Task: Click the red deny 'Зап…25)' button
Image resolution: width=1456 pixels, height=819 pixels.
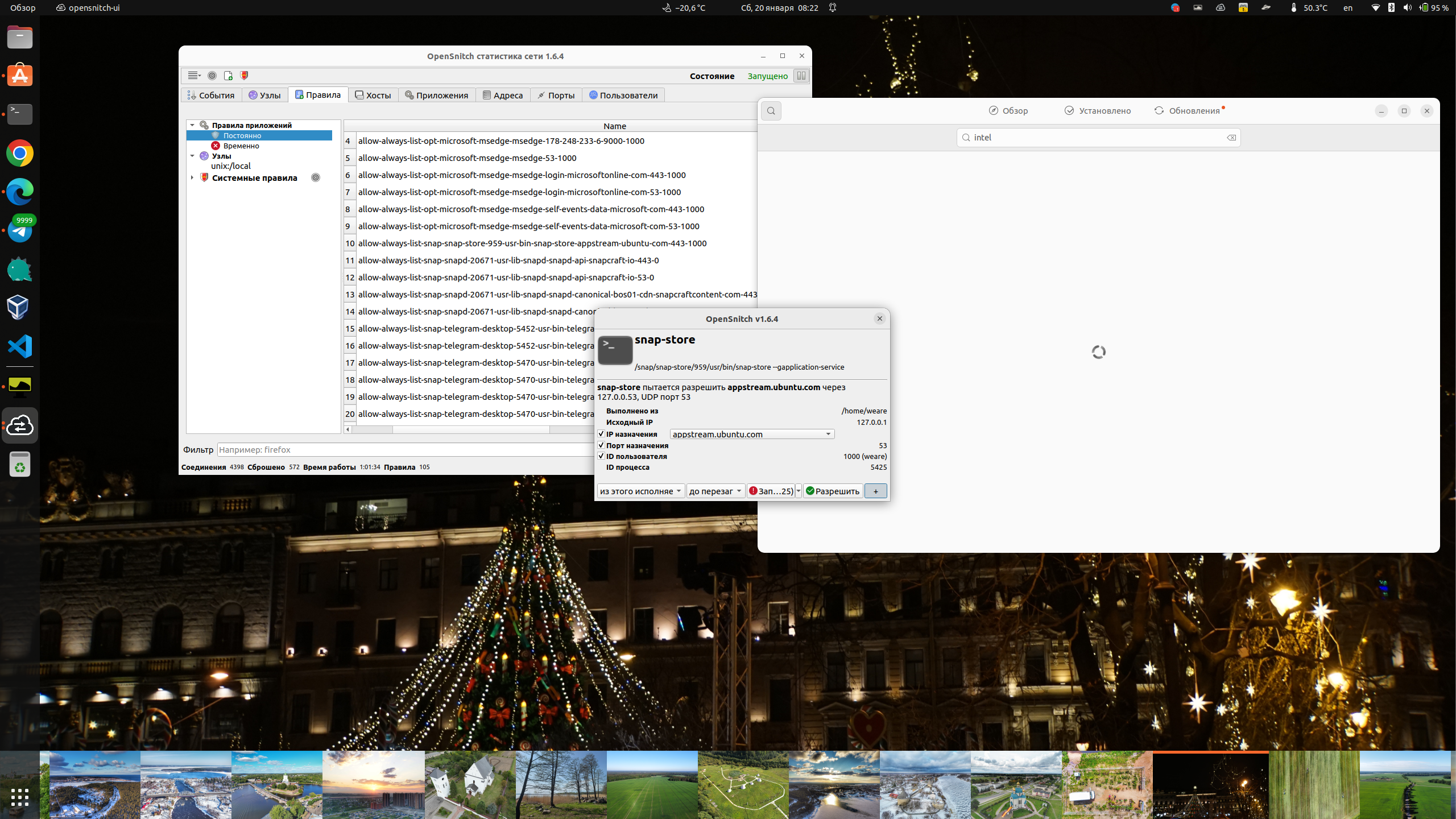Action: coord(771,491)
